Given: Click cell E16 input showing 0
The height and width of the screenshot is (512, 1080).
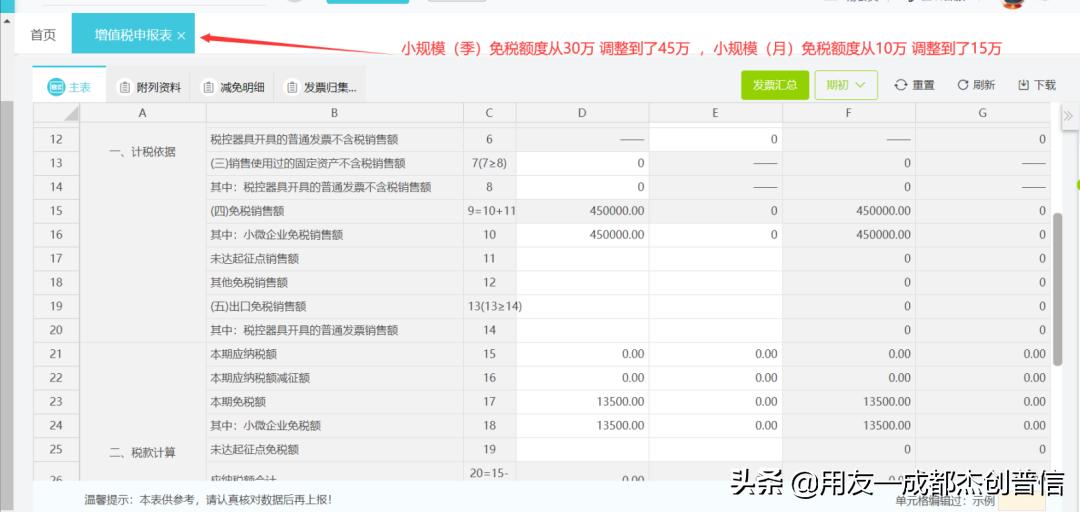Looking at the screenshot, I should (x=716, y=235).
